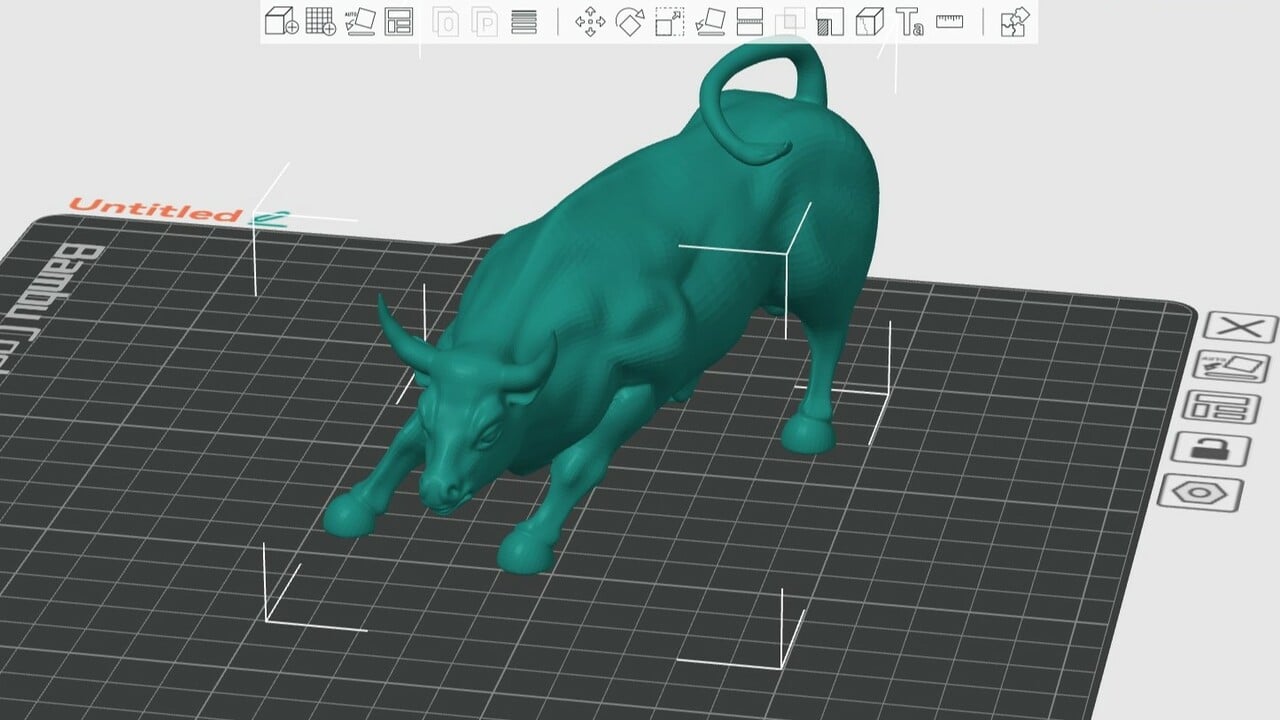The width and height of the screenshot is (1280, 720).
Task: Activate the Lay on Face tool
Action: pyautogui.click(x=709, y=21)
